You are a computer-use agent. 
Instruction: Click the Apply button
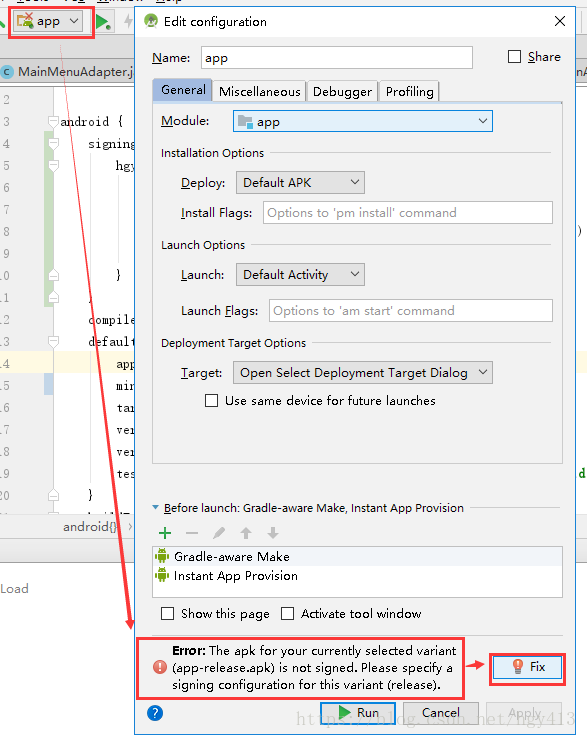pos(523,713)
